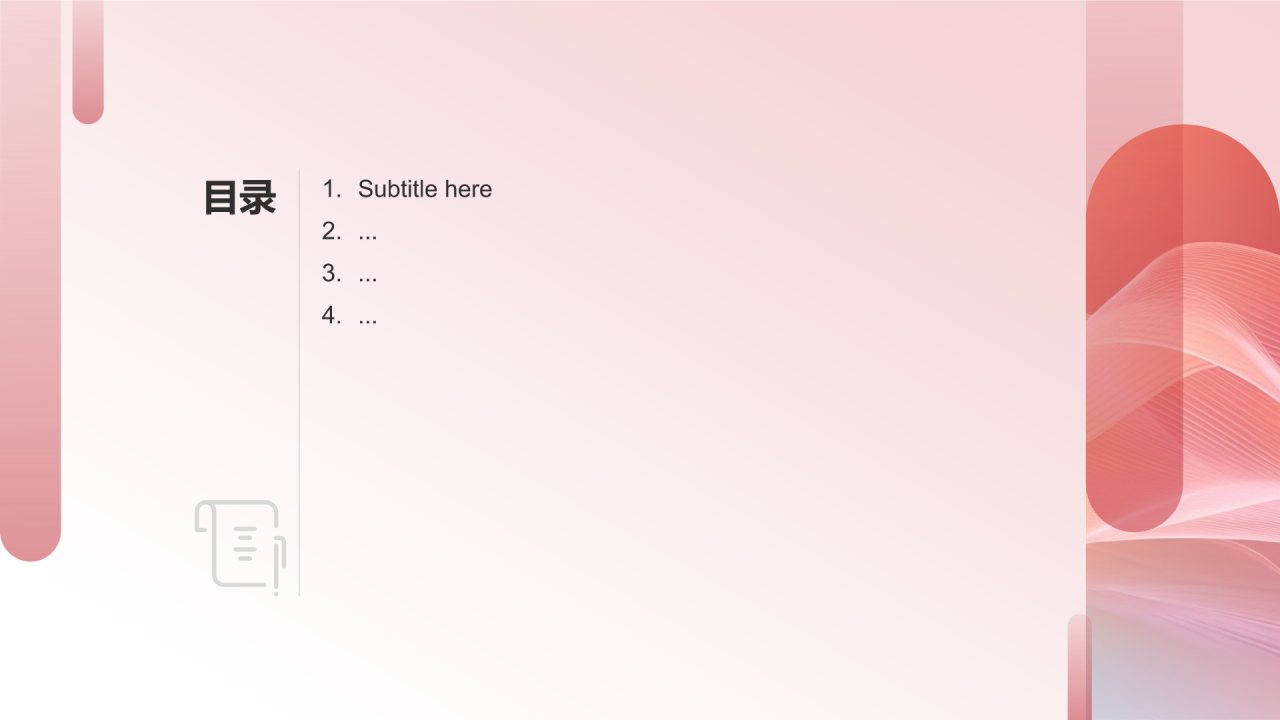Click the list number "1."

[x=332, y=189]
